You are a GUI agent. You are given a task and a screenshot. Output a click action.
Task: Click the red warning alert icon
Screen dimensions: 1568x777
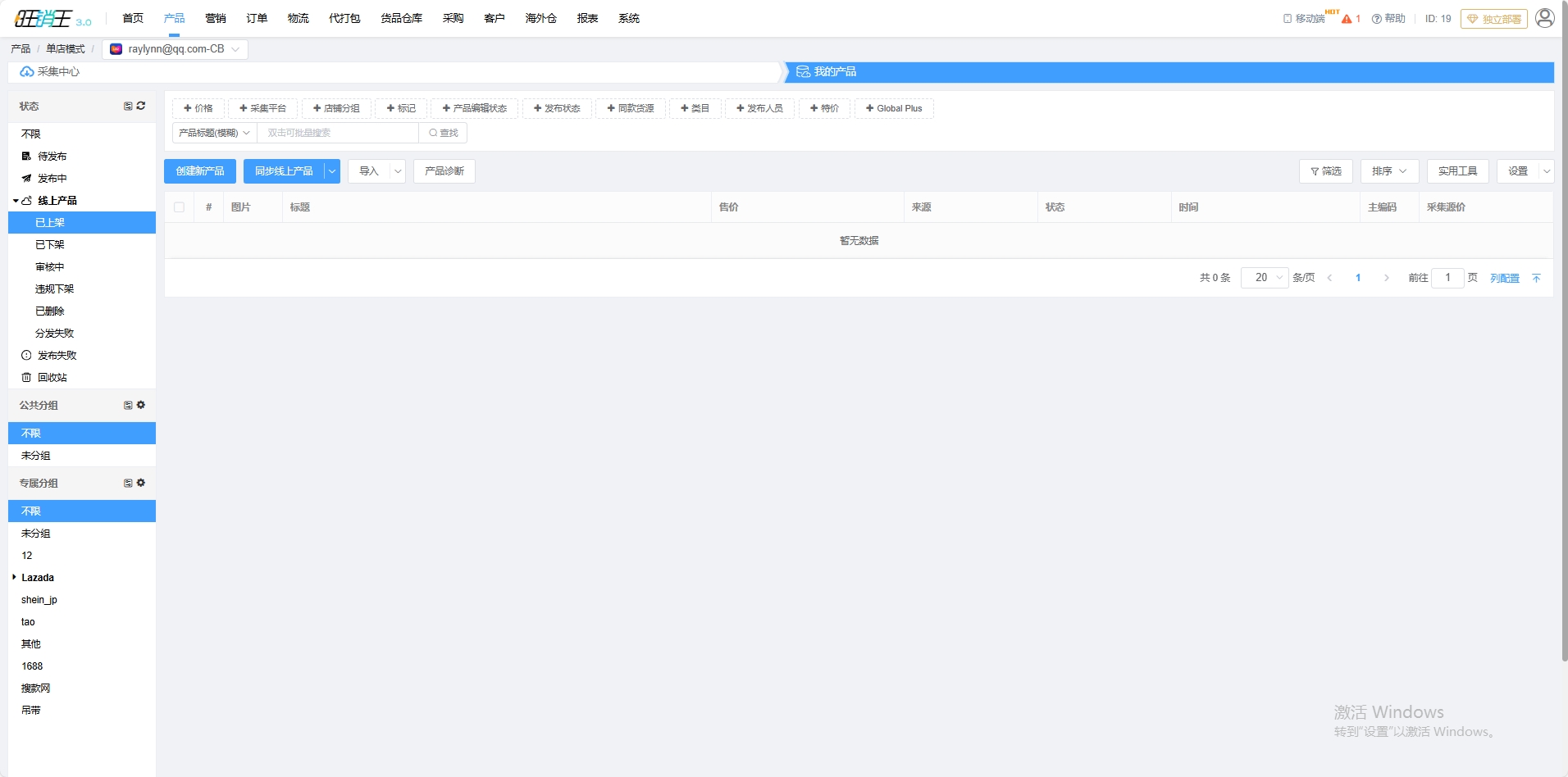click(x=1347, y=19)
